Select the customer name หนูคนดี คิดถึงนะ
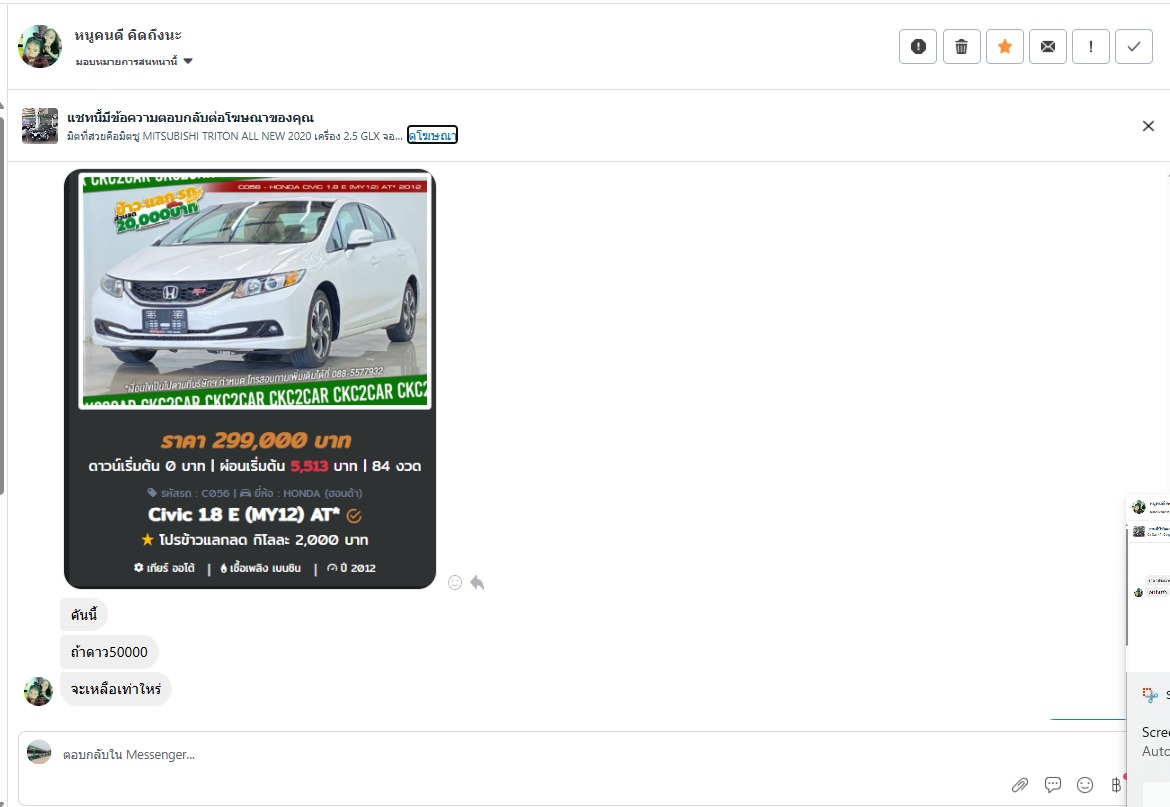This screenshot has width=1170, height=807. (x=128, y=35)
